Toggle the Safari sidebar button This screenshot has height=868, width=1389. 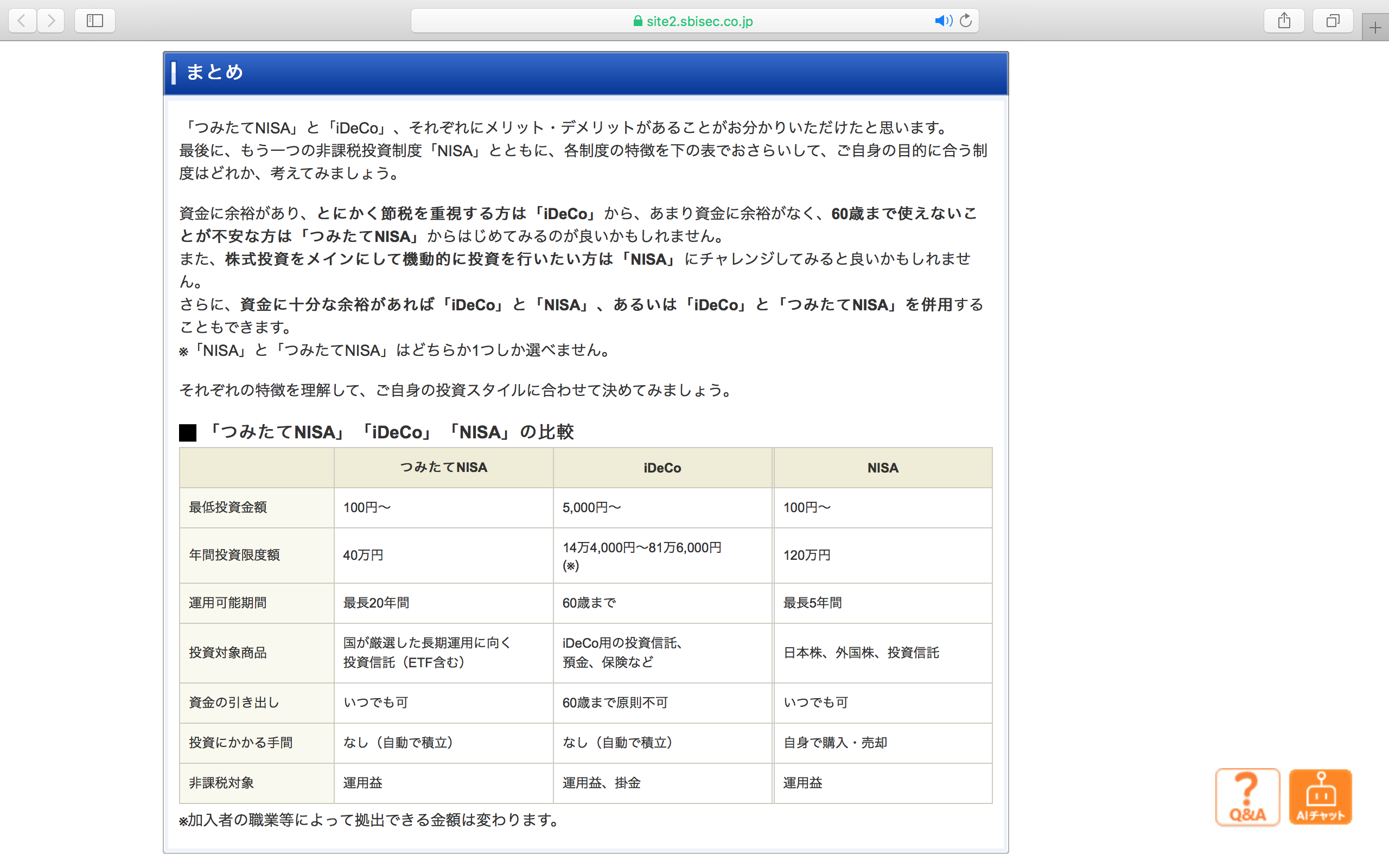pyautogui.click(x=95, y=21)
